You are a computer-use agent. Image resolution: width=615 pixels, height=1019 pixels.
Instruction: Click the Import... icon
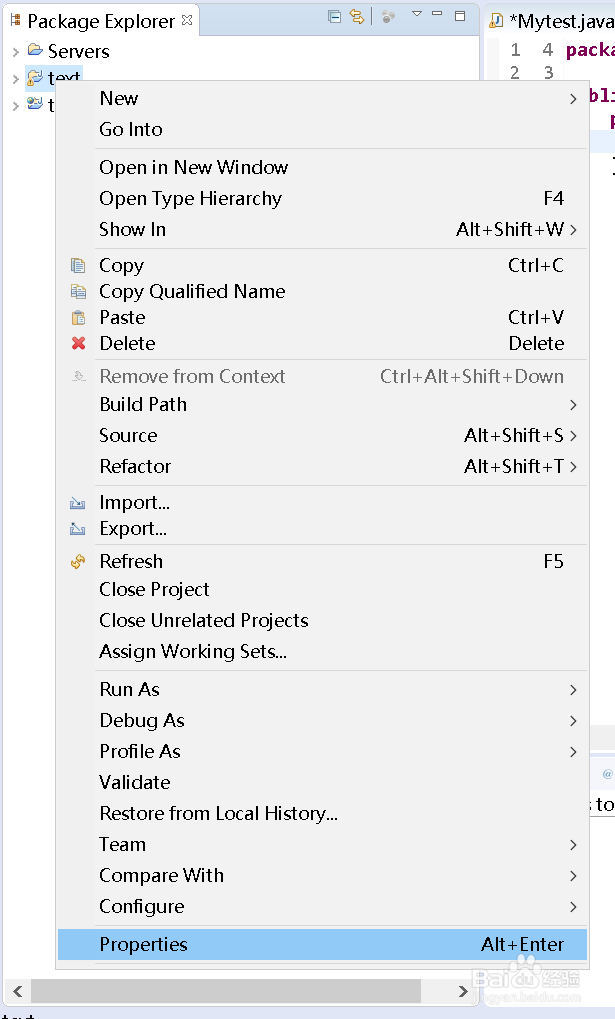[77, 502]
